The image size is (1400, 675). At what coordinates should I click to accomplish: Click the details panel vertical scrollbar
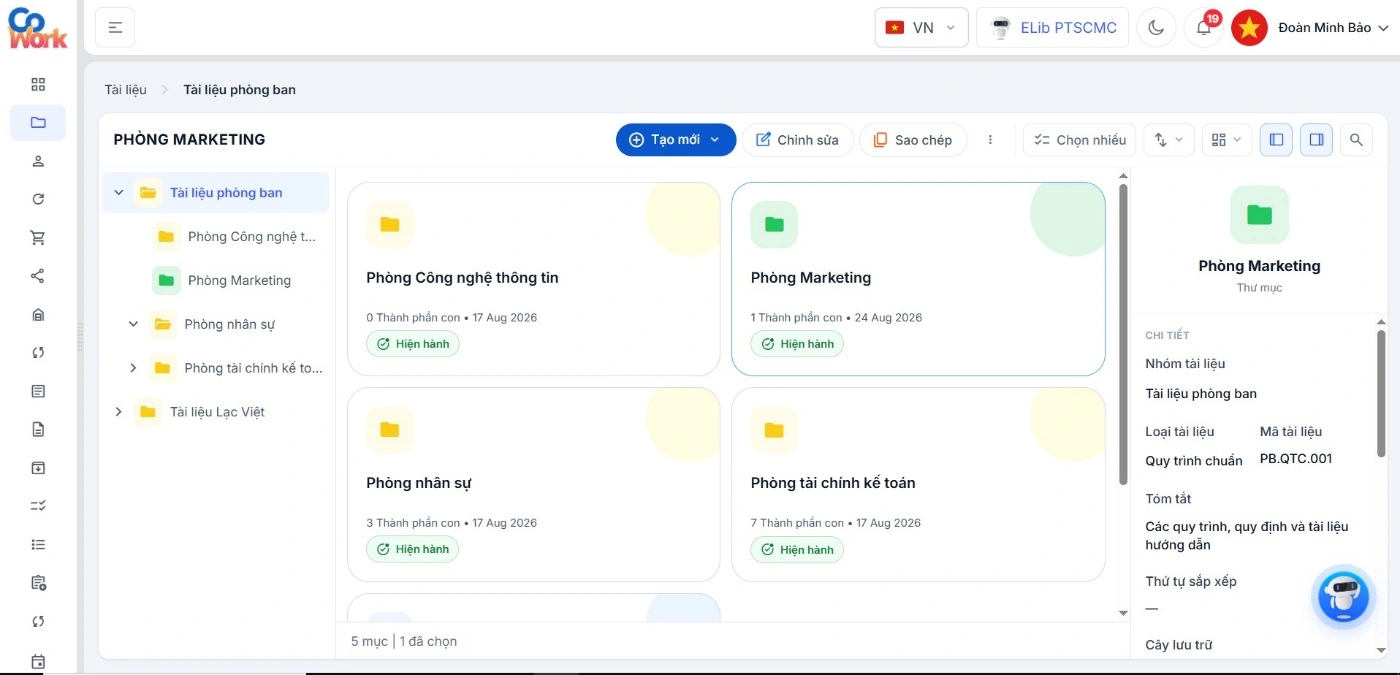coord(1381,392)
